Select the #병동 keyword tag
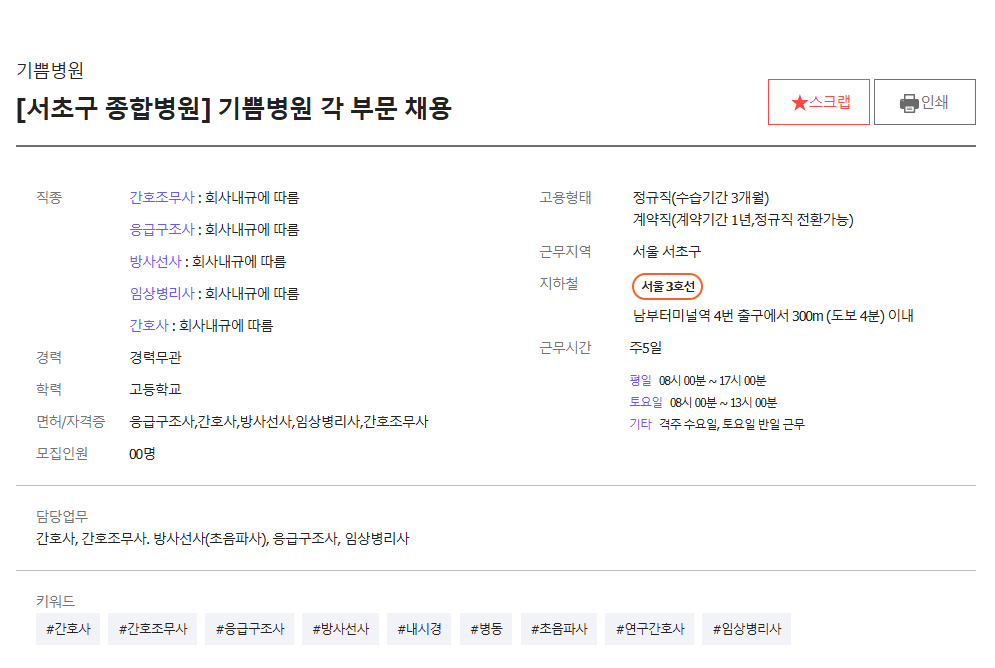 point(486,629)
